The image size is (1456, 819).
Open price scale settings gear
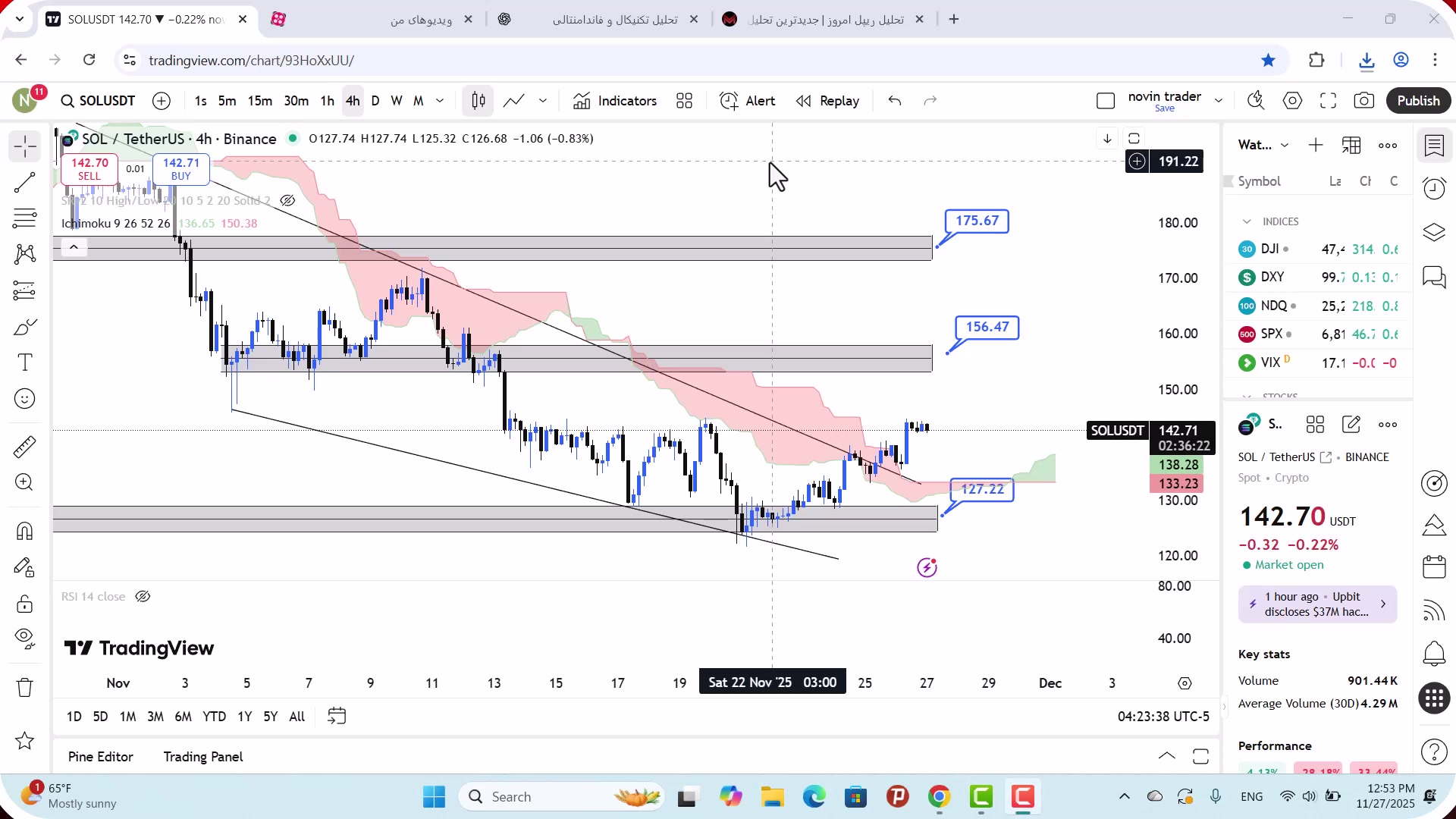[1185, 683]
